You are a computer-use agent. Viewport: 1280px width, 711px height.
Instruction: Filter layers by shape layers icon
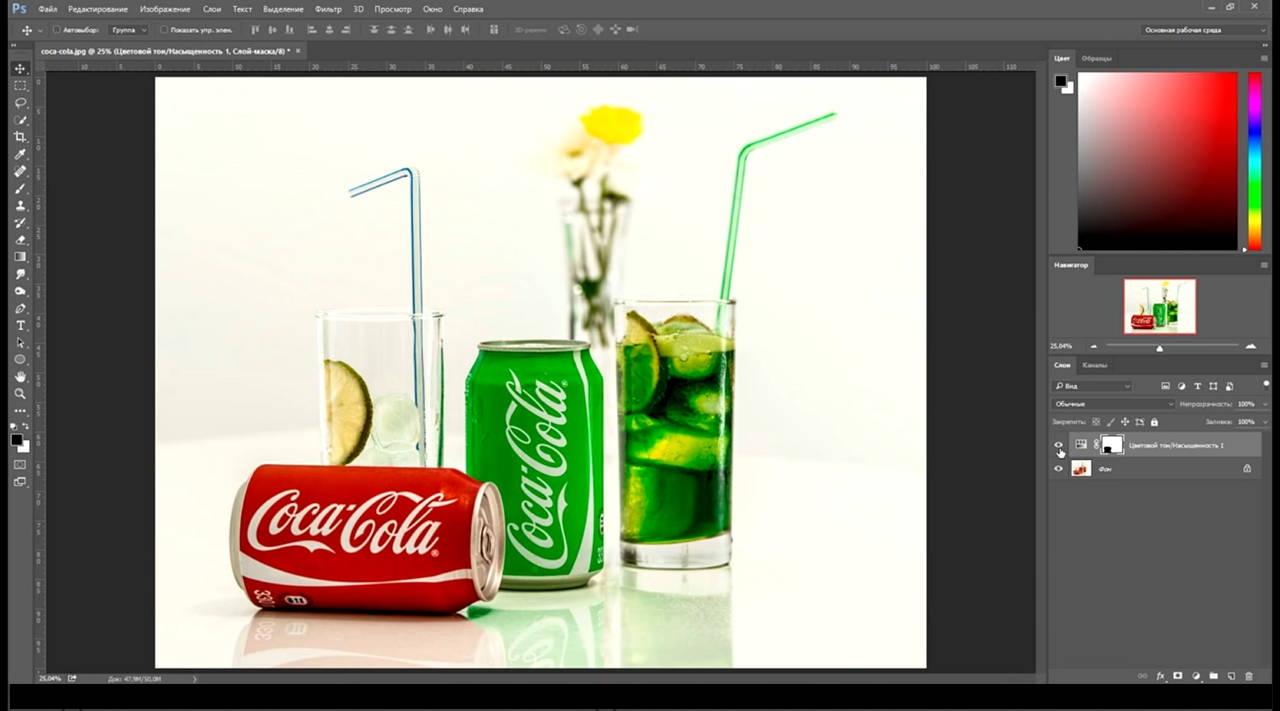coord(1213,386)
